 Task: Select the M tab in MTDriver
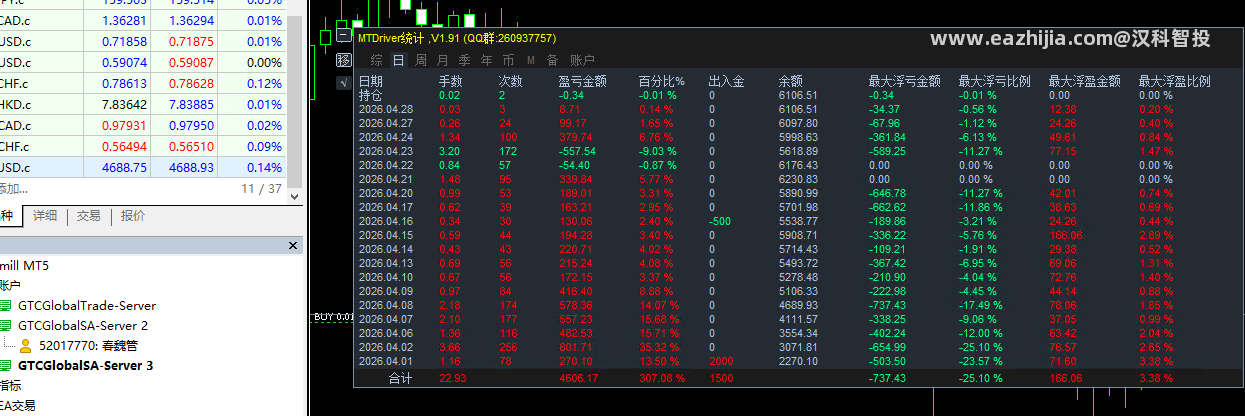[531, 60]
